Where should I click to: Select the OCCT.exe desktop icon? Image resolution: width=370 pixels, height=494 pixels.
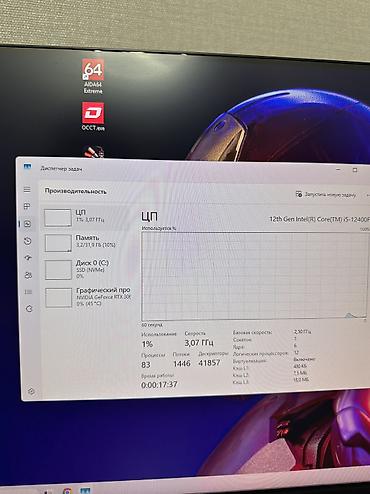(x=93, y=116)
